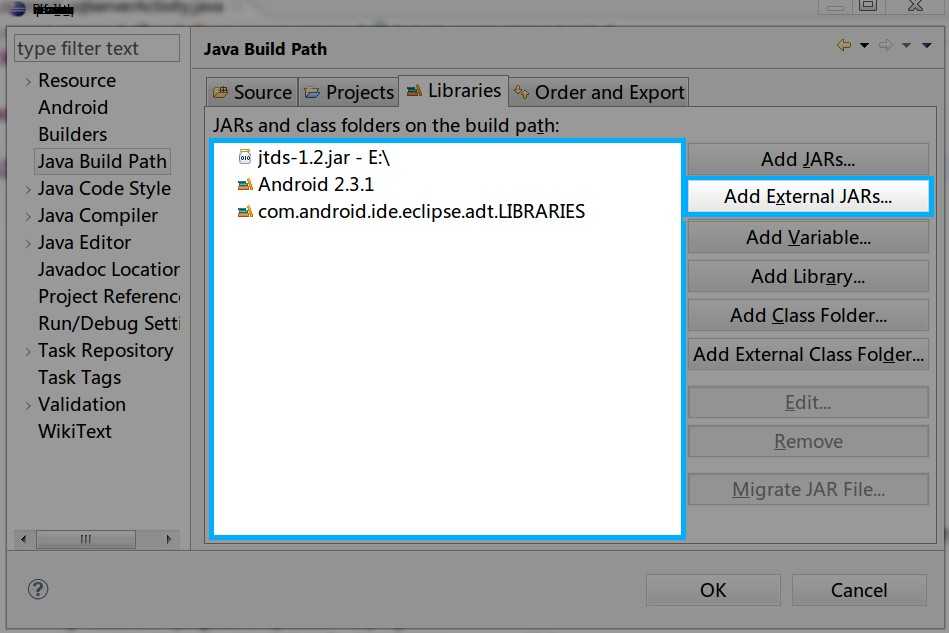Focus the type filter text field
Image resolution: width=949 pixels, height=633 pixels.
(97, 48)
